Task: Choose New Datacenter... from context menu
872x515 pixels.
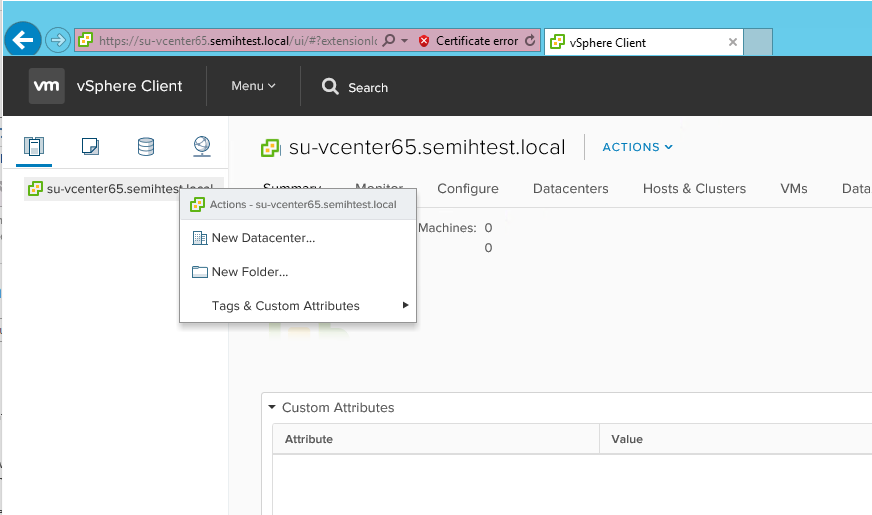Action: coord(263,238)
